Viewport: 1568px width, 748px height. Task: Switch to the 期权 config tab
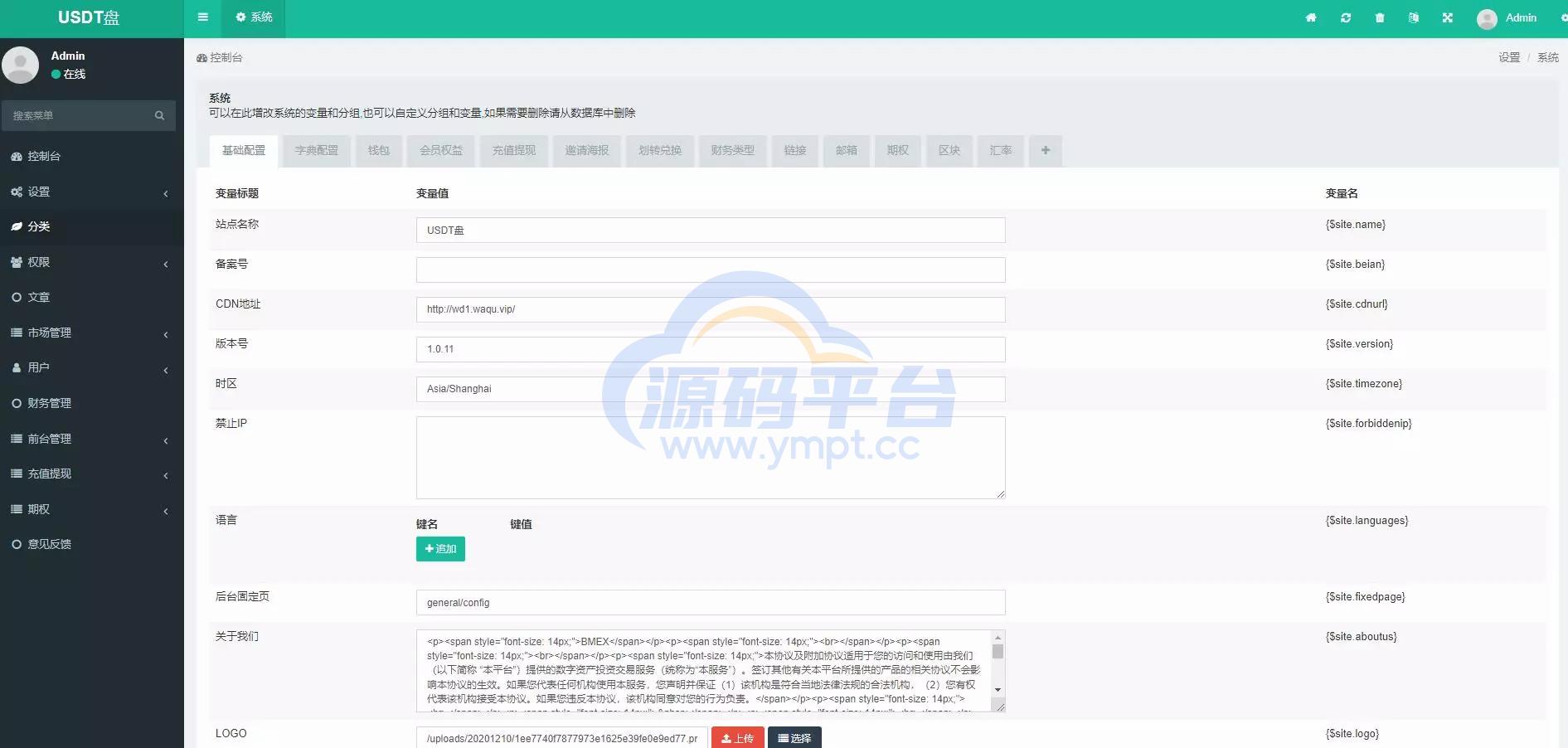point(898,151)
